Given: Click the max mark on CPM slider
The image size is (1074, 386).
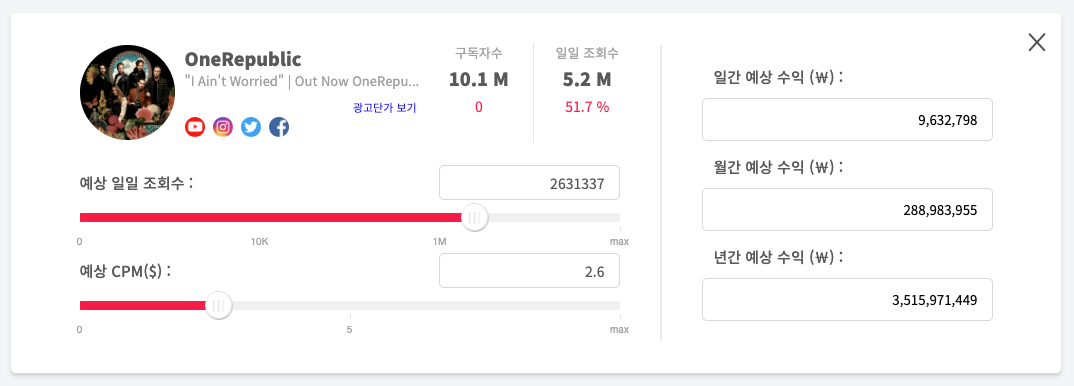Looking at the screenshot, I should (619, 330).
